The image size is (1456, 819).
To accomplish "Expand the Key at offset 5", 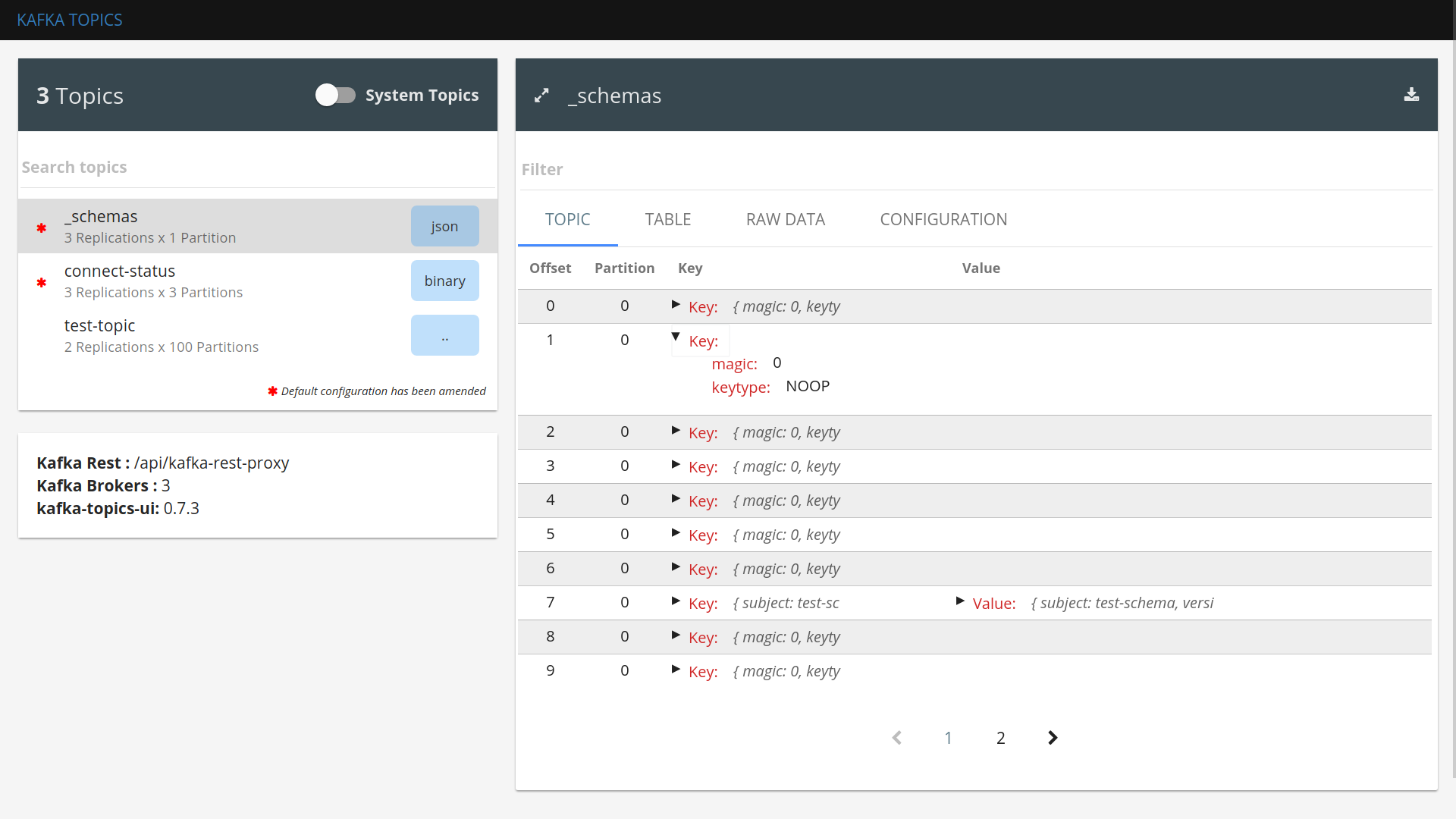I will pos(676,533).
